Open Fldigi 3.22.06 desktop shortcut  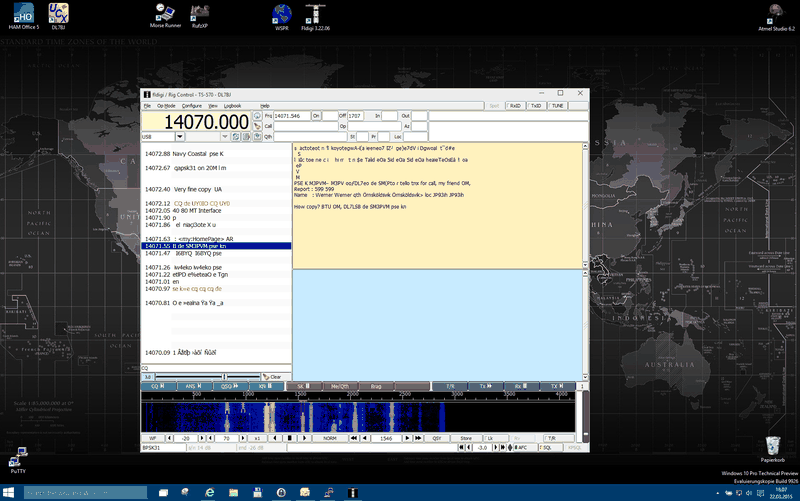(315, 17)
